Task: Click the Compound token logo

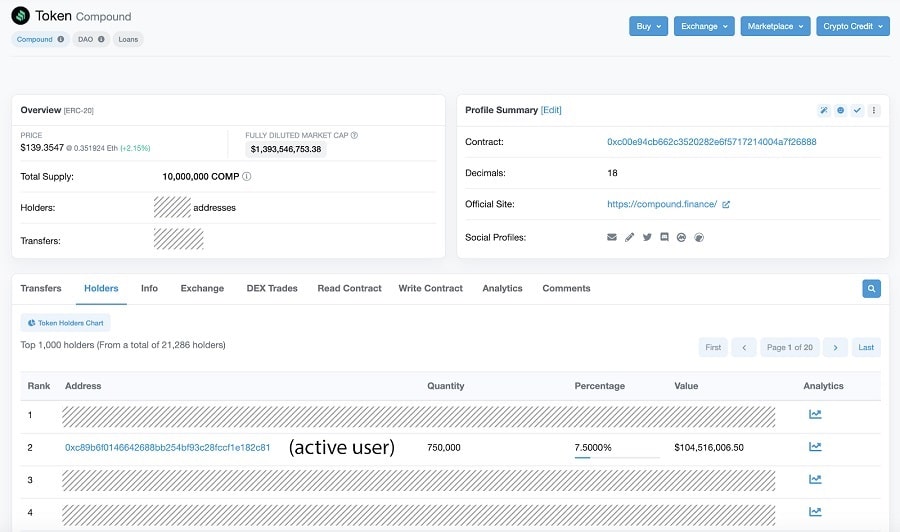Action: point(20,16)
